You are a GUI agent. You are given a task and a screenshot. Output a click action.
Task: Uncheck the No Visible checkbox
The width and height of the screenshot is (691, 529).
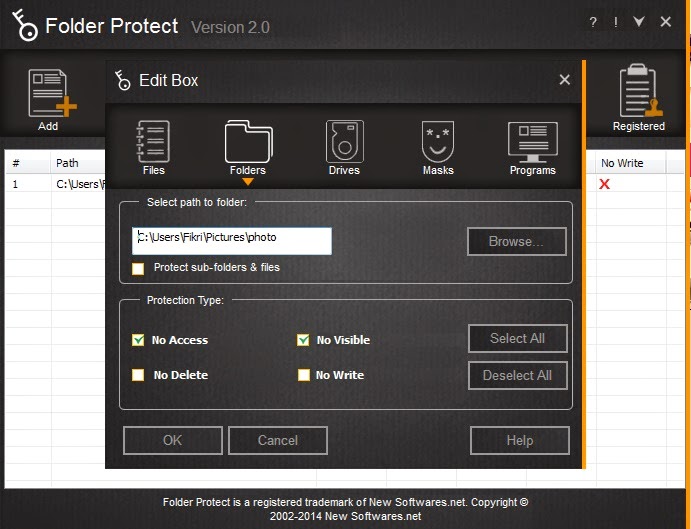pos(303,340)
